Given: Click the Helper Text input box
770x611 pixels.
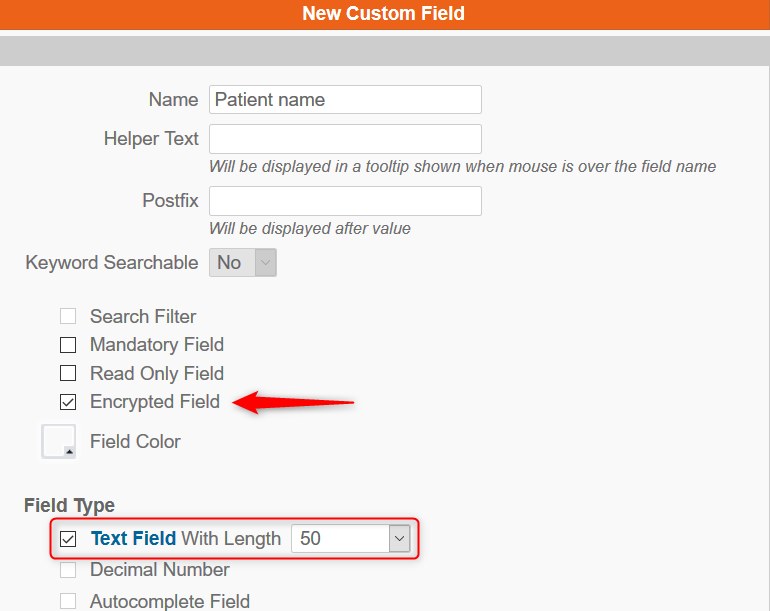Looking at the screenshot, I should point(345,139).
